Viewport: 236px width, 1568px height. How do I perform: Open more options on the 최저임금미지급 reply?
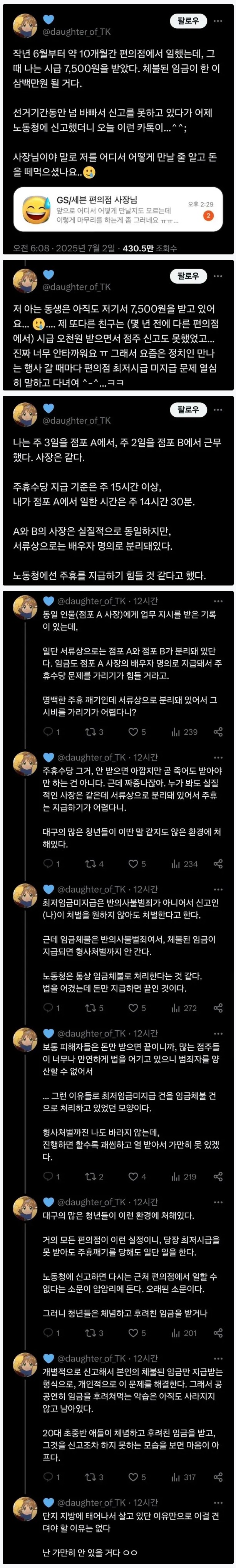click(218, 889)
